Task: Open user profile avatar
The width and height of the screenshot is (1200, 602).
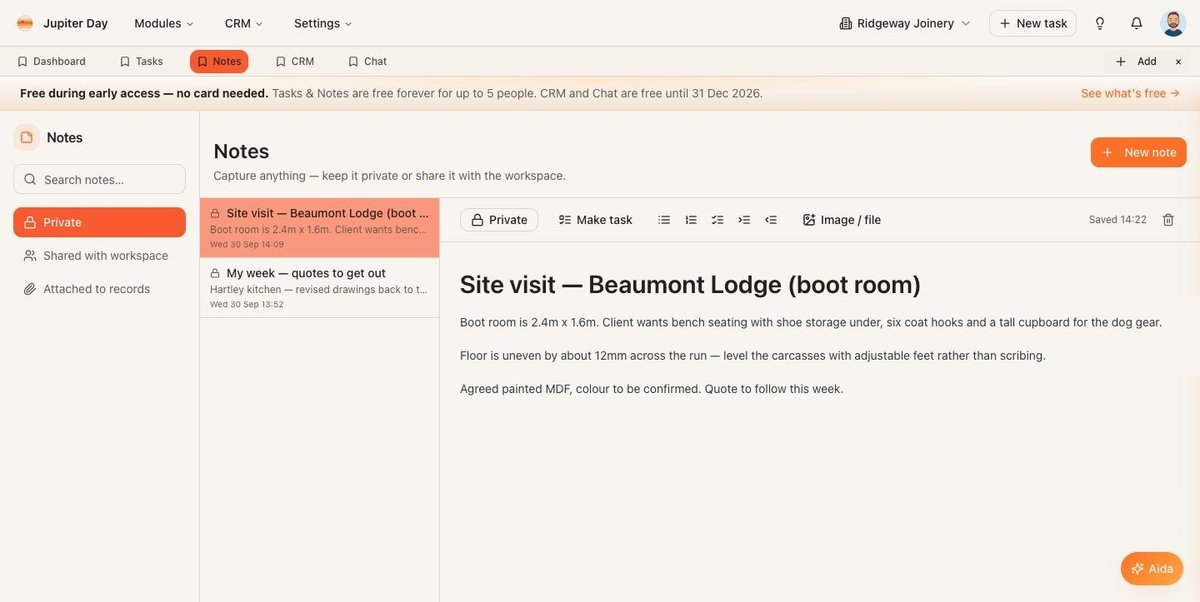Action: tap(1173, 23)
